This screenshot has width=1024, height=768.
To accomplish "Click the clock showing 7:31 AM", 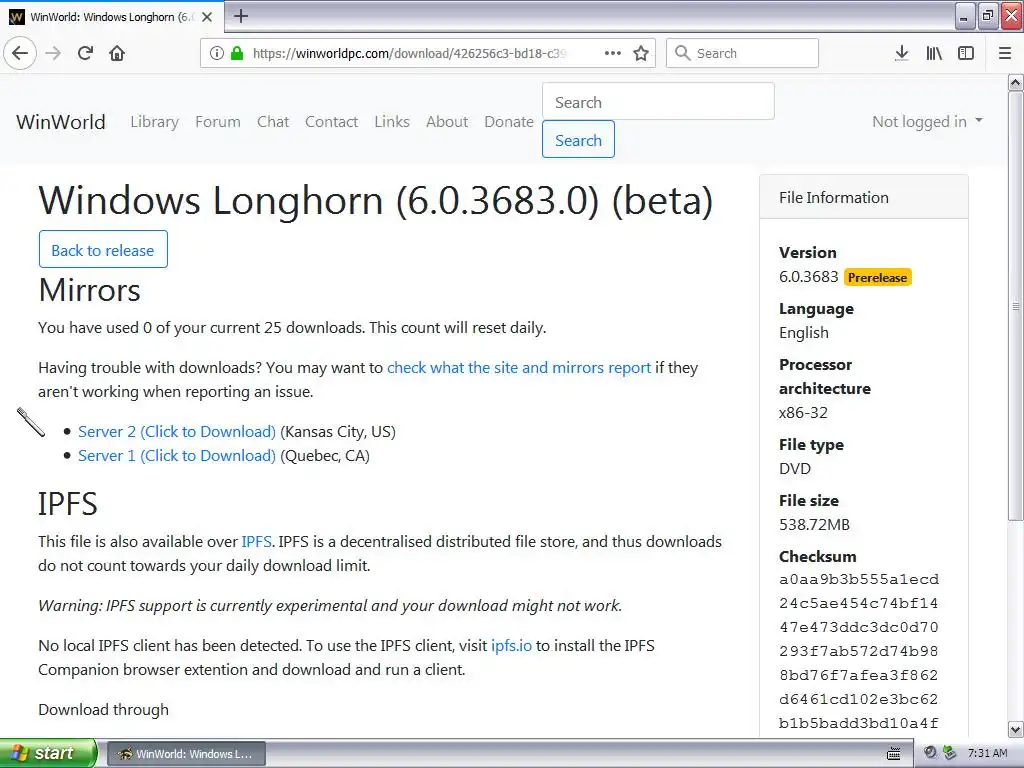I will [987, 753].
